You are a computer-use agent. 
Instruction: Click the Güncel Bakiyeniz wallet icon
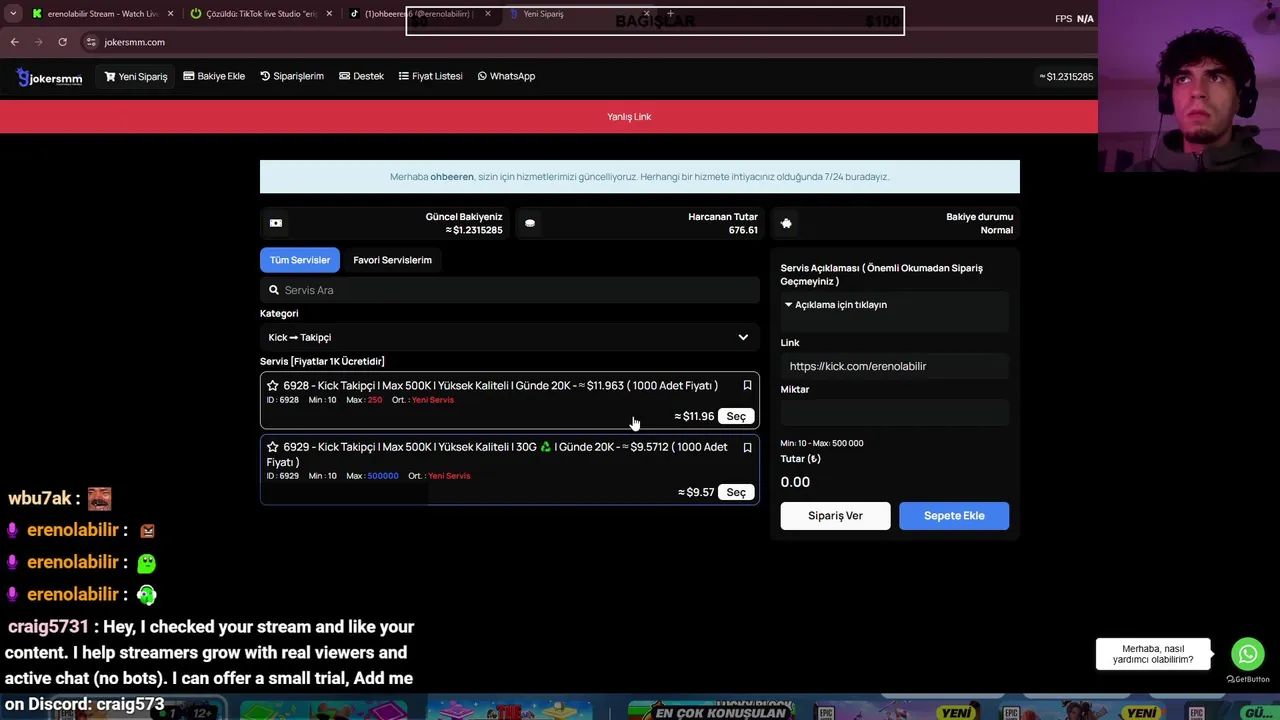pos(276,223)
